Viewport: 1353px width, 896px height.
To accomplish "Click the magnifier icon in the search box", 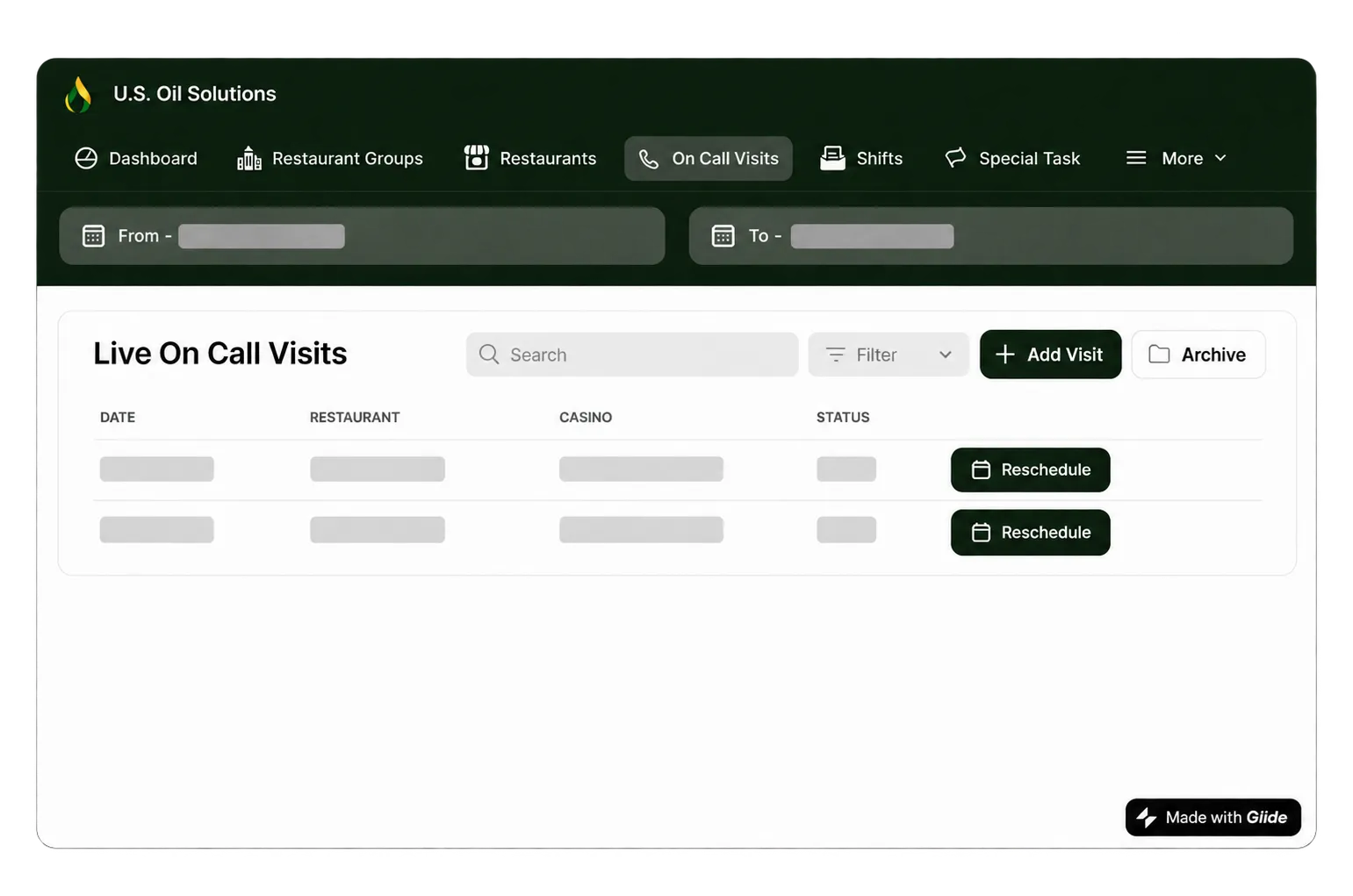I will coord(489,354).
